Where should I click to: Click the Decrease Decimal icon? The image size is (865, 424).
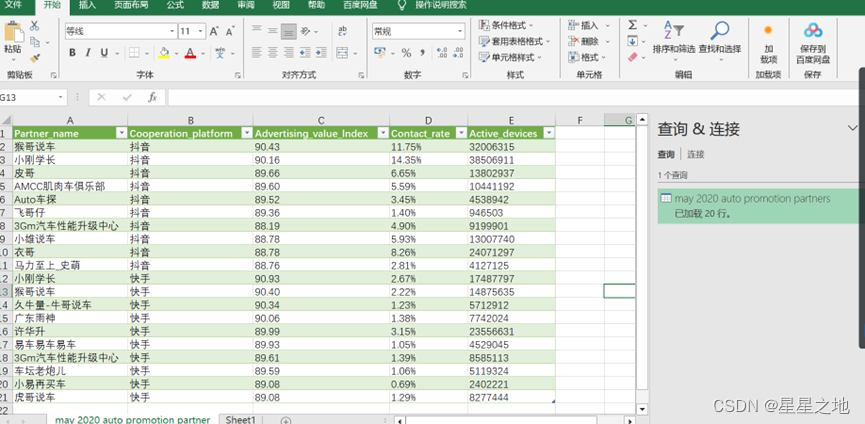458,53
